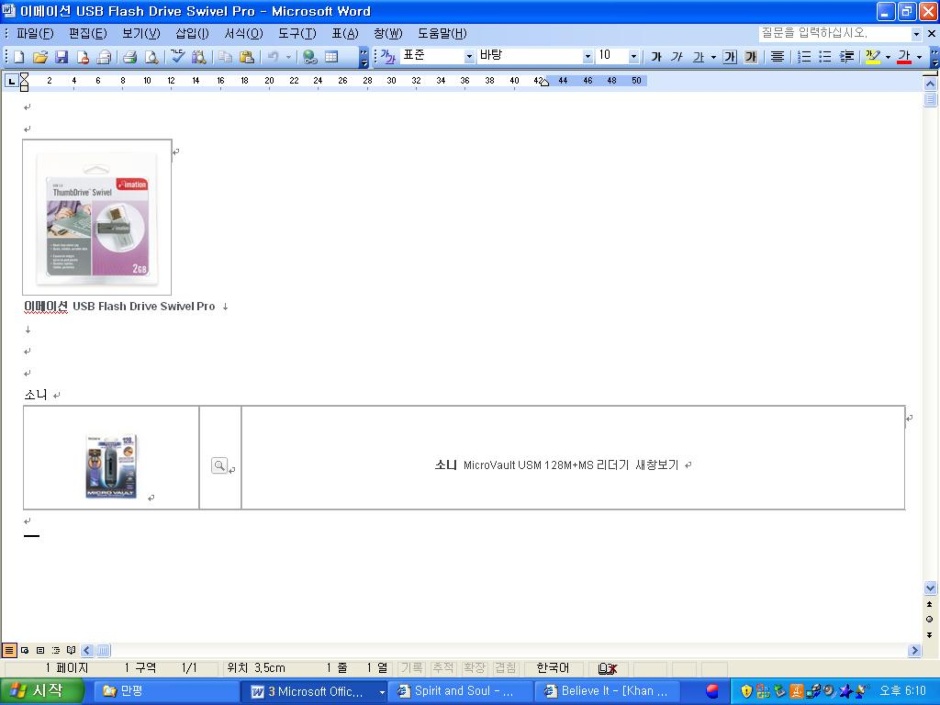940x705 pixels.
Task: Click the vertical scrollbar down arrow
Action: pos(930,588)
